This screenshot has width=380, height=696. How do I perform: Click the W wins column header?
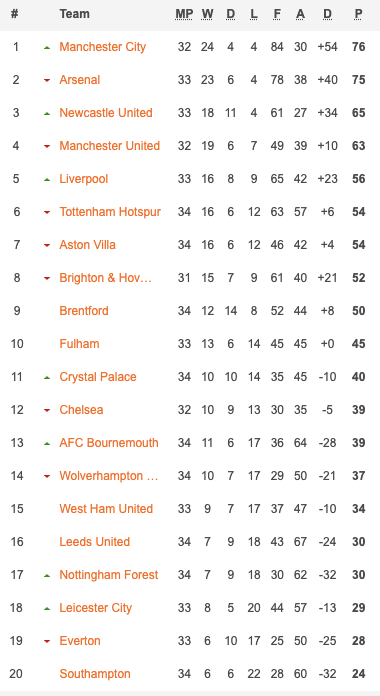click(207, 14)
